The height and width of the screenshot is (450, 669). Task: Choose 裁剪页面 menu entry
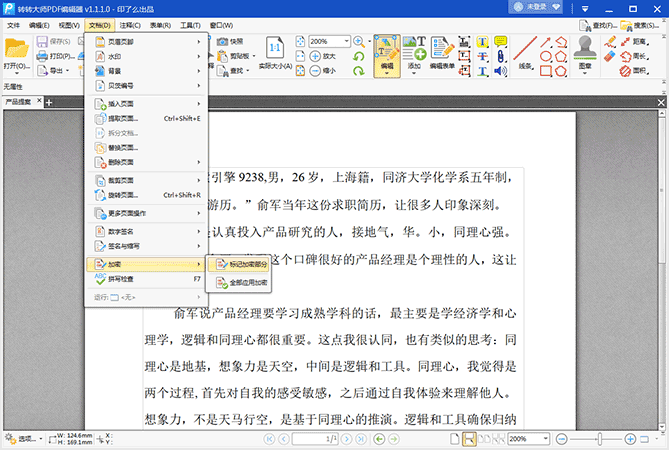146,180
